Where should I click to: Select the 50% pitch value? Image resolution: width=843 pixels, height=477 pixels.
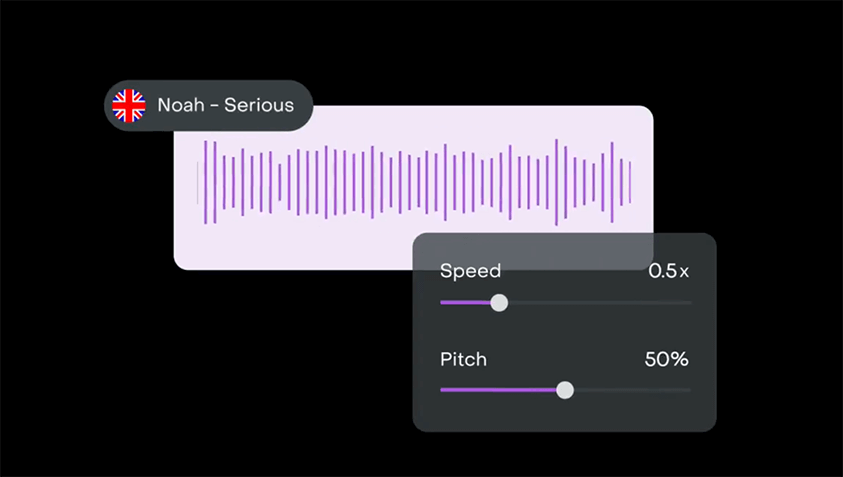coord(667,359)
